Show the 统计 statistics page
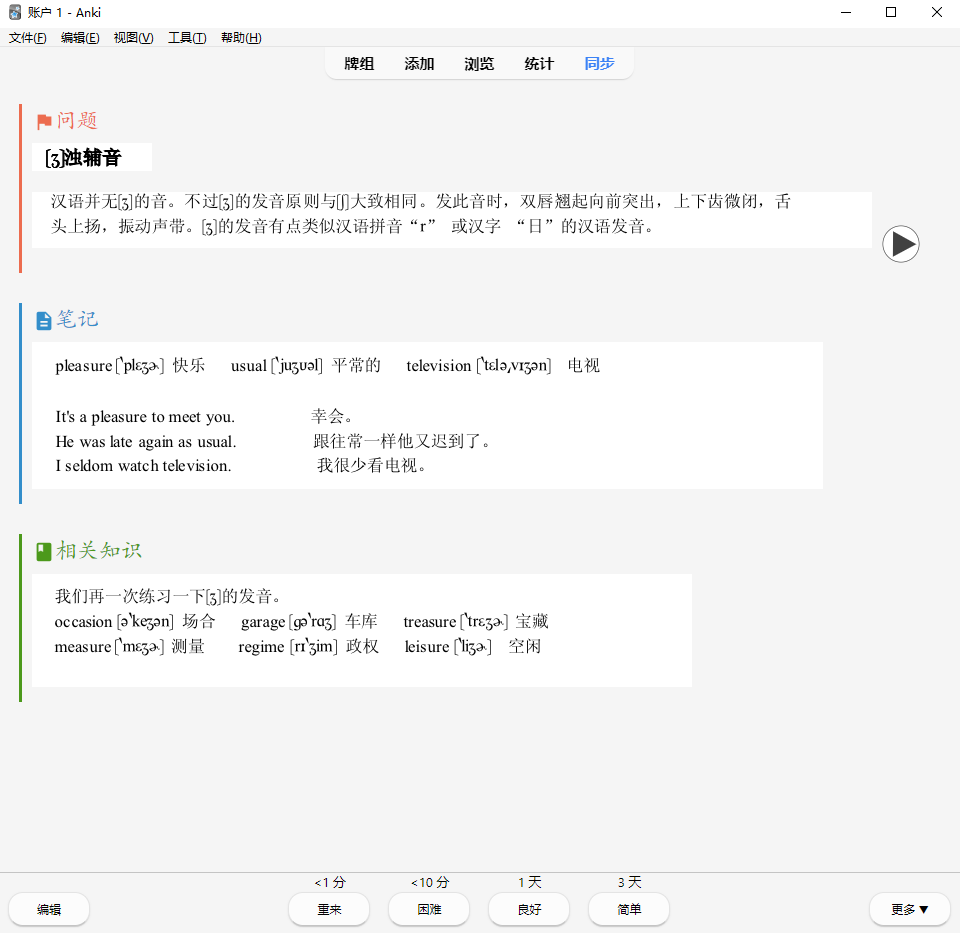This screenshot has height=933, width=960. click(539, 64)
